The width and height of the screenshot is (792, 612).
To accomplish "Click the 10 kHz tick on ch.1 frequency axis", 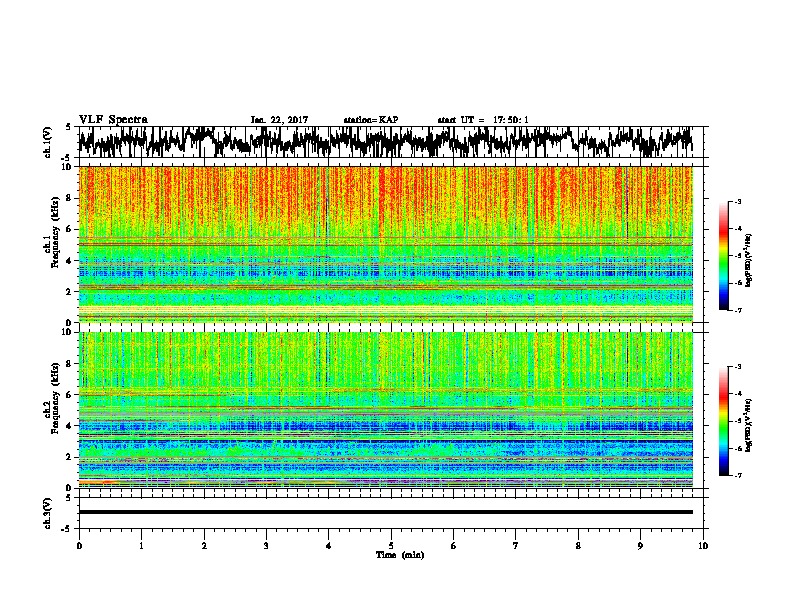I will point(69,167).
